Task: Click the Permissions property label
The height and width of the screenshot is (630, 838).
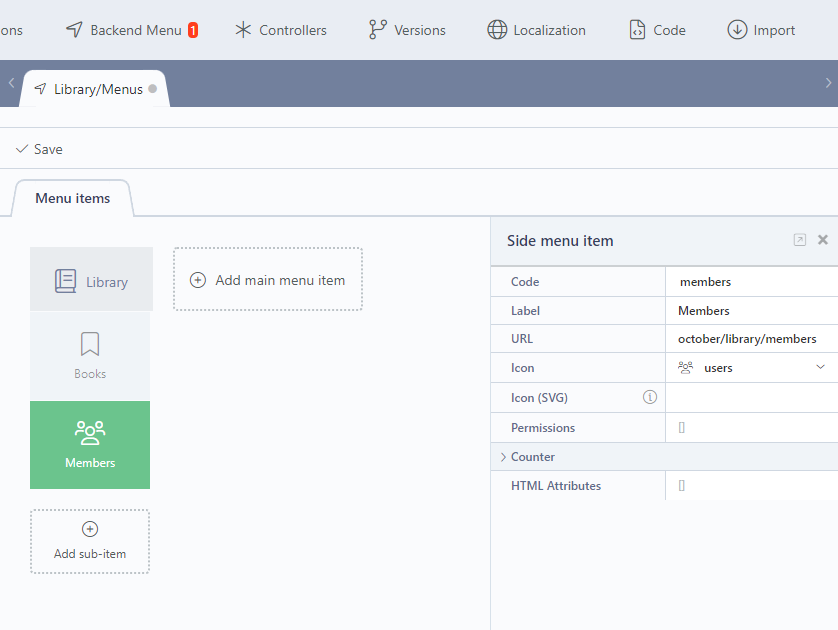Action: 543,427
